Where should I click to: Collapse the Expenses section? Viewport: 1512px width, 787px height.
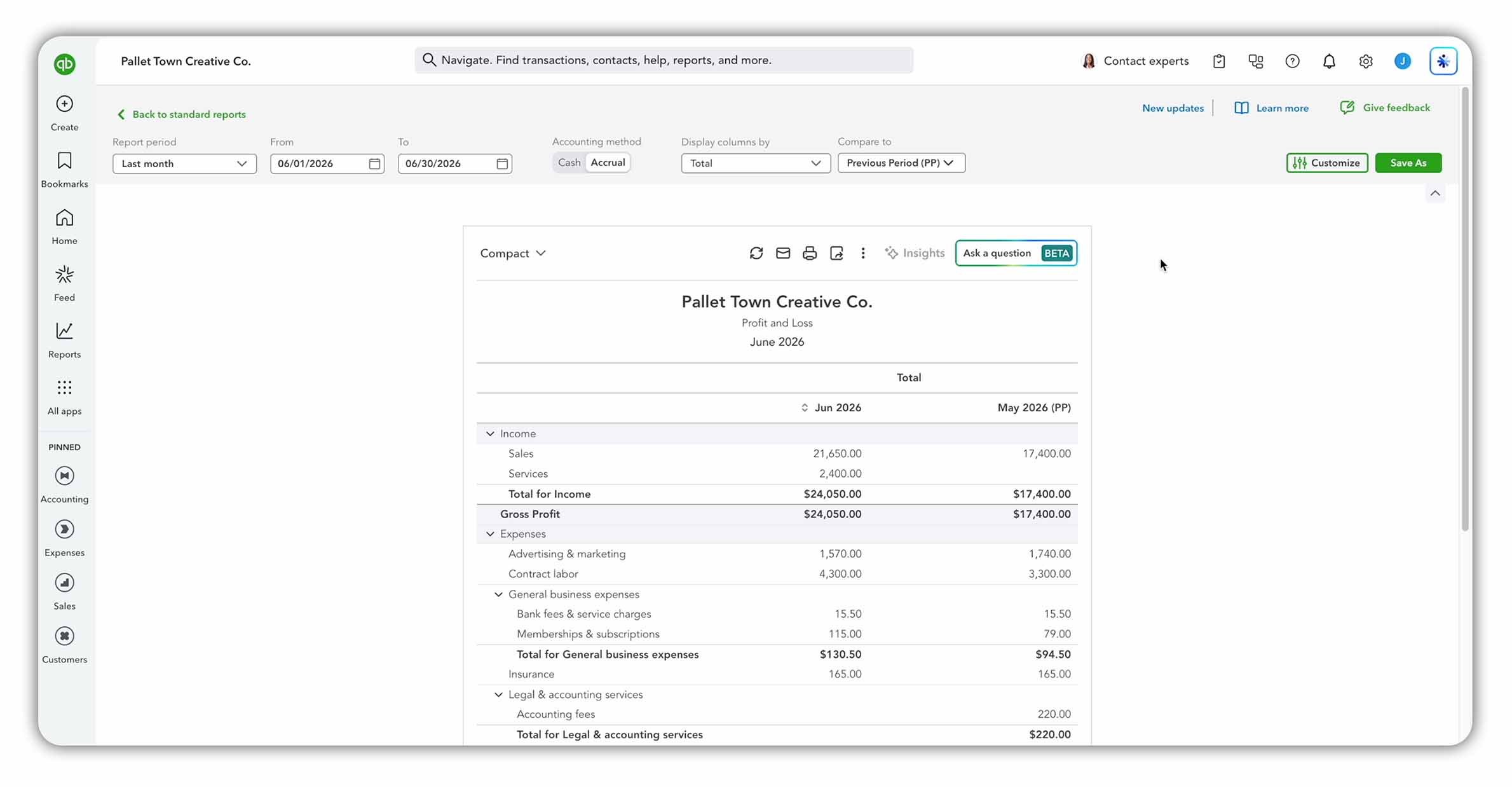tap(490, 534)
